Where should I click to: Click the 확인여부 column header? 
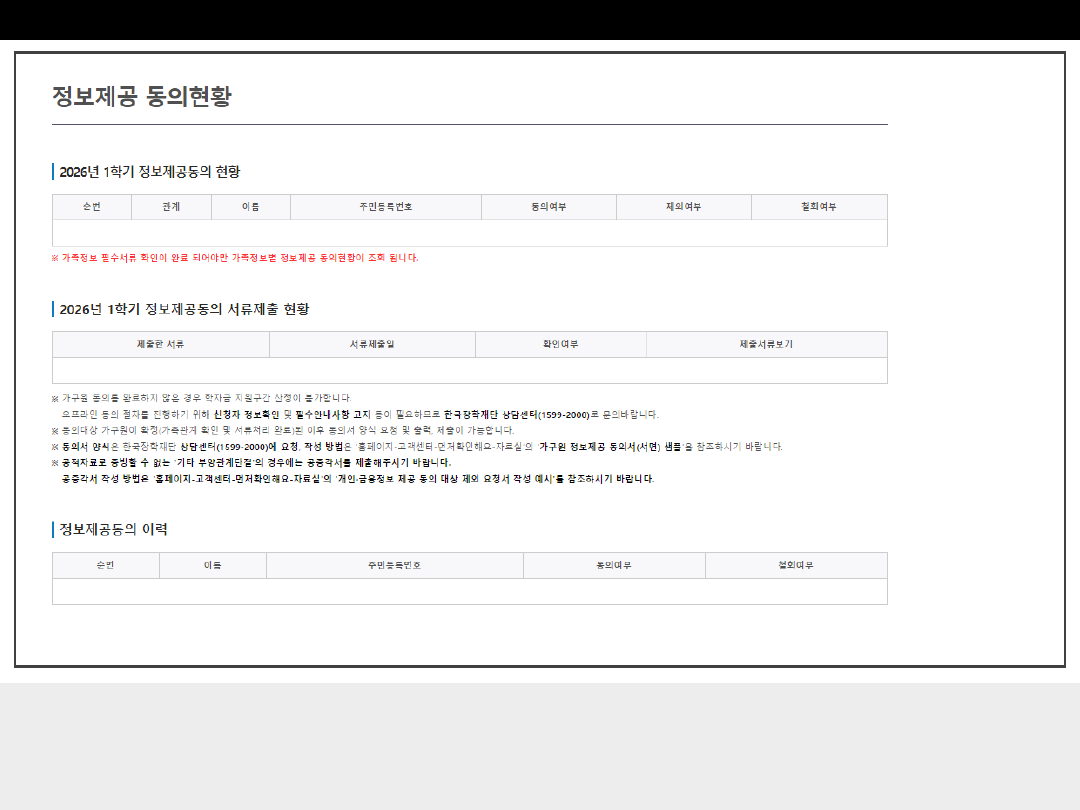click(x=561, y=344)
